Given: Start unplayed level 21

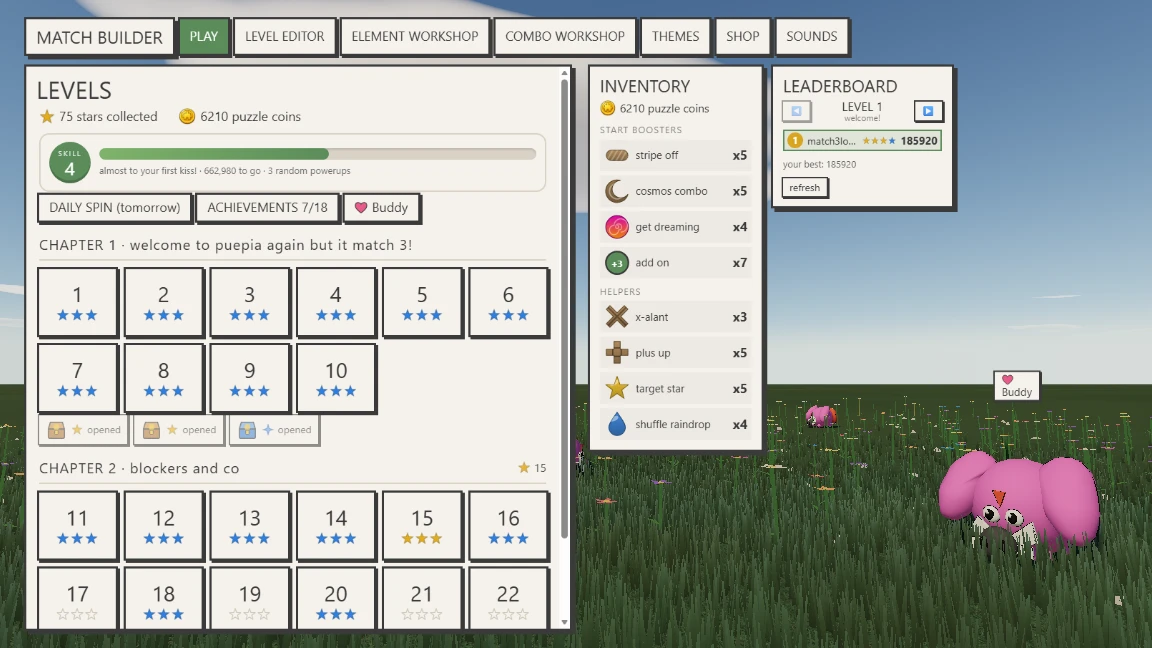Looking at the screenshot, I should pyautogui.click(x=422, y=599).
